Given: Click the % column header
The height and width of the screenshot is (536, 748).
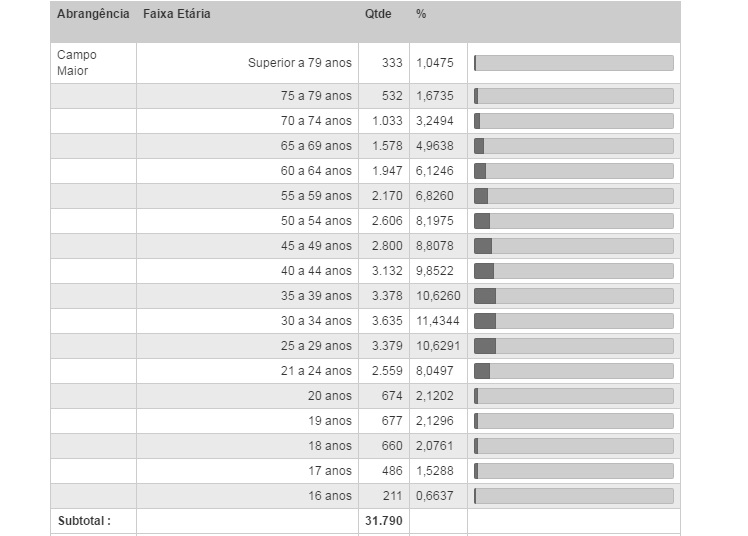Looking at the screenshot, I should pyautogui.click(x=421, y=14).
